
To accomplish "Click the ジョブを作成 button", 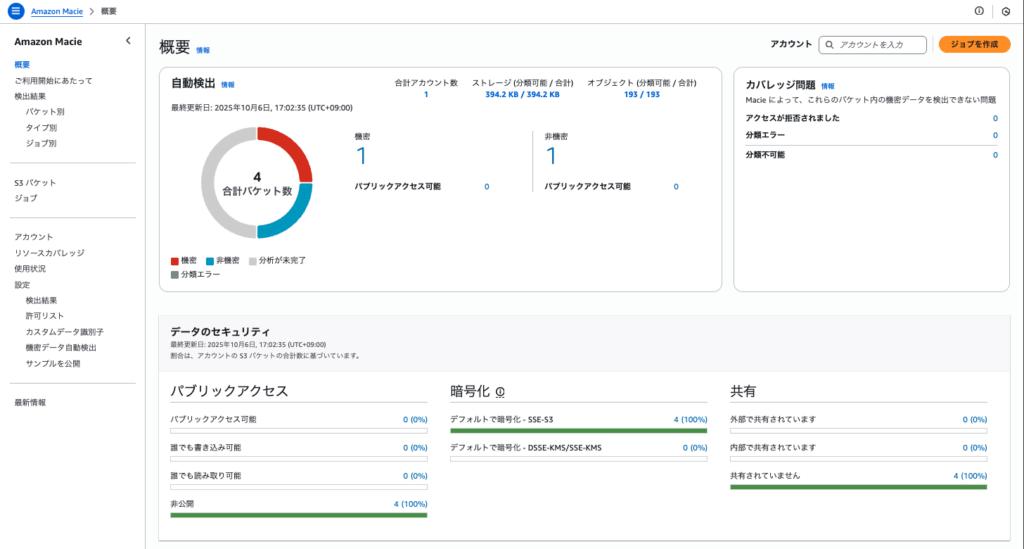I will [x=974, y=44].
